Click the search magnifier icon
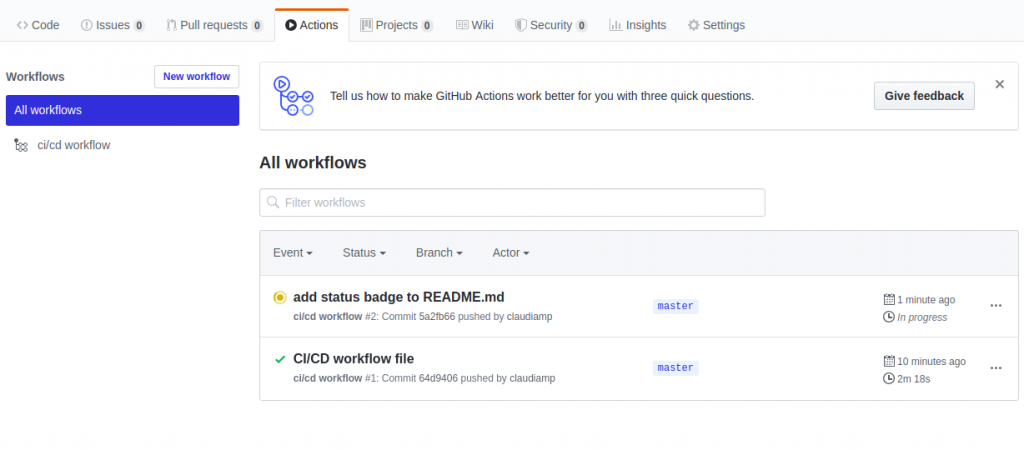Viewport: 1024px width, 450px height. (273, 202)
